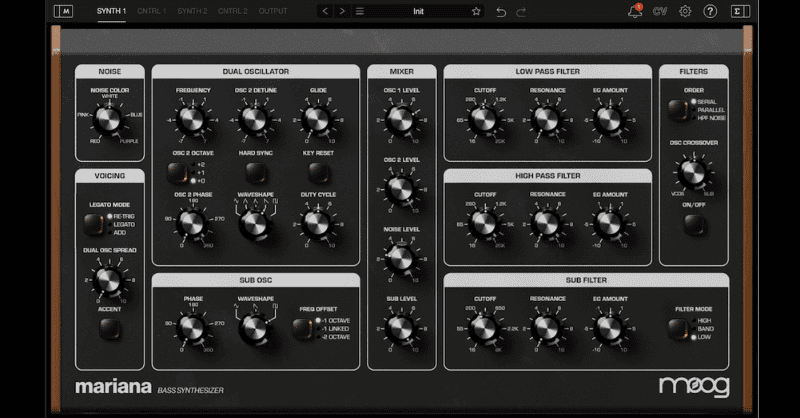Toggle the right sidebar sigma panel icon
800x418 pixels.
tap(740, 11)
